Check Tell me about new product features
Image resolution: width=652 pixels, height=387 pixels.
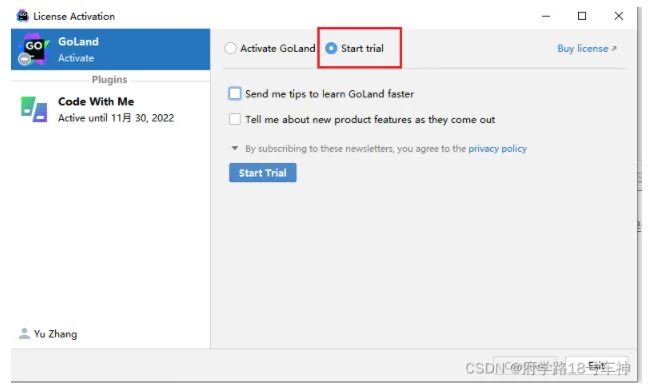[235, 119]
